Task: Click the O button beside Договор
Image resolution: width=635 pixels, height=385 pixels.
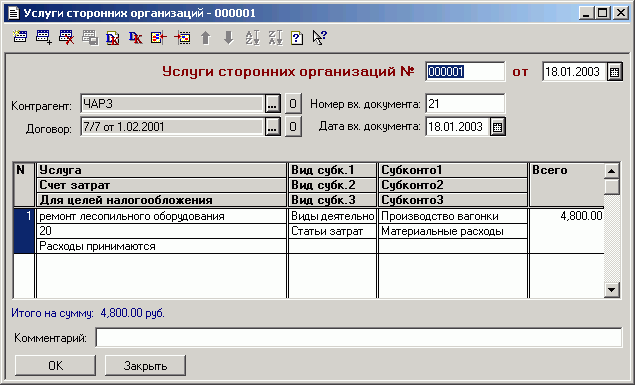Action: [x=293, y=127]
